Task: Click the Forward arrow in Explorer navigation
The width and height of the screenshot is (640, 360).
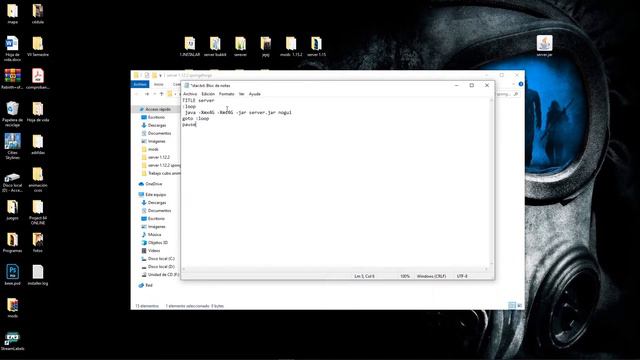Action: (147, 94)
